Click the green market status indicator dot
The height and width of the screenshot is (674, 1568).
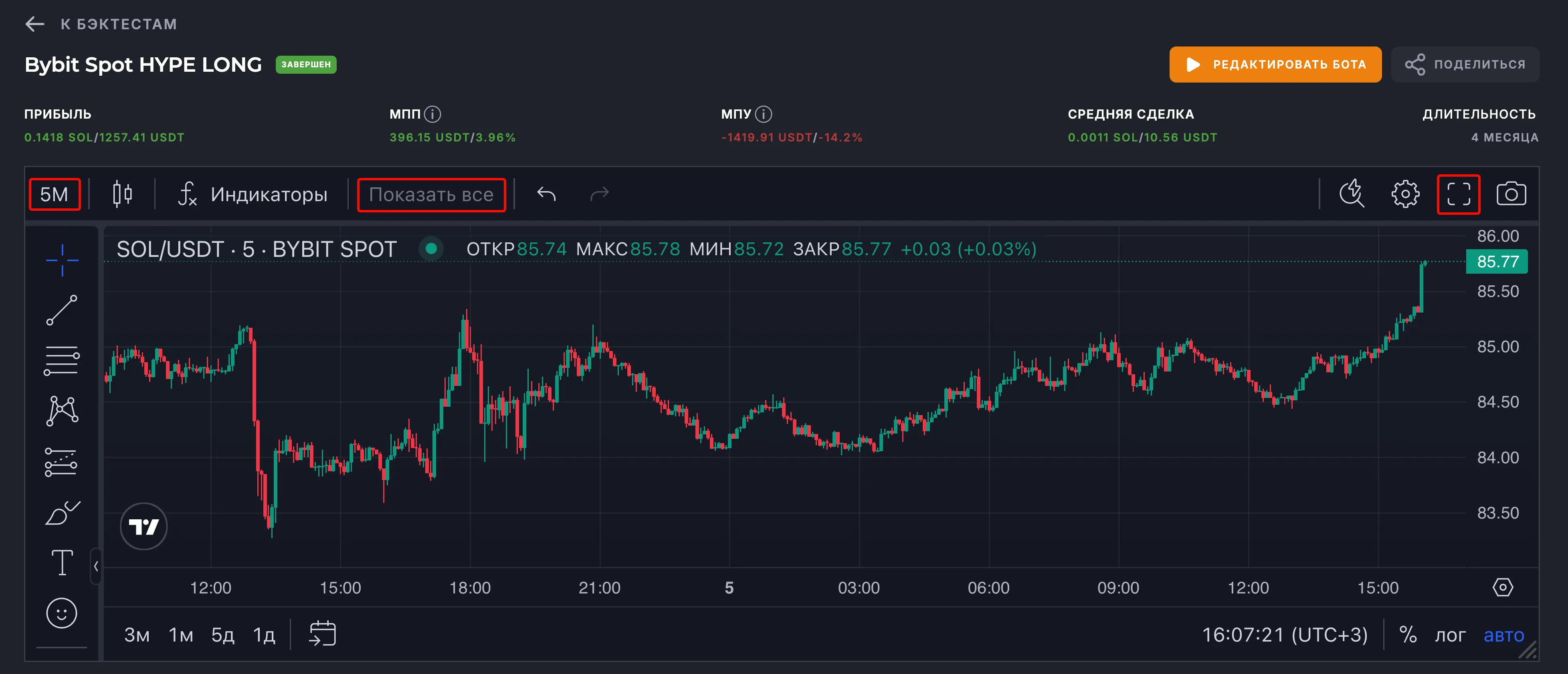(x=431, y=249)
